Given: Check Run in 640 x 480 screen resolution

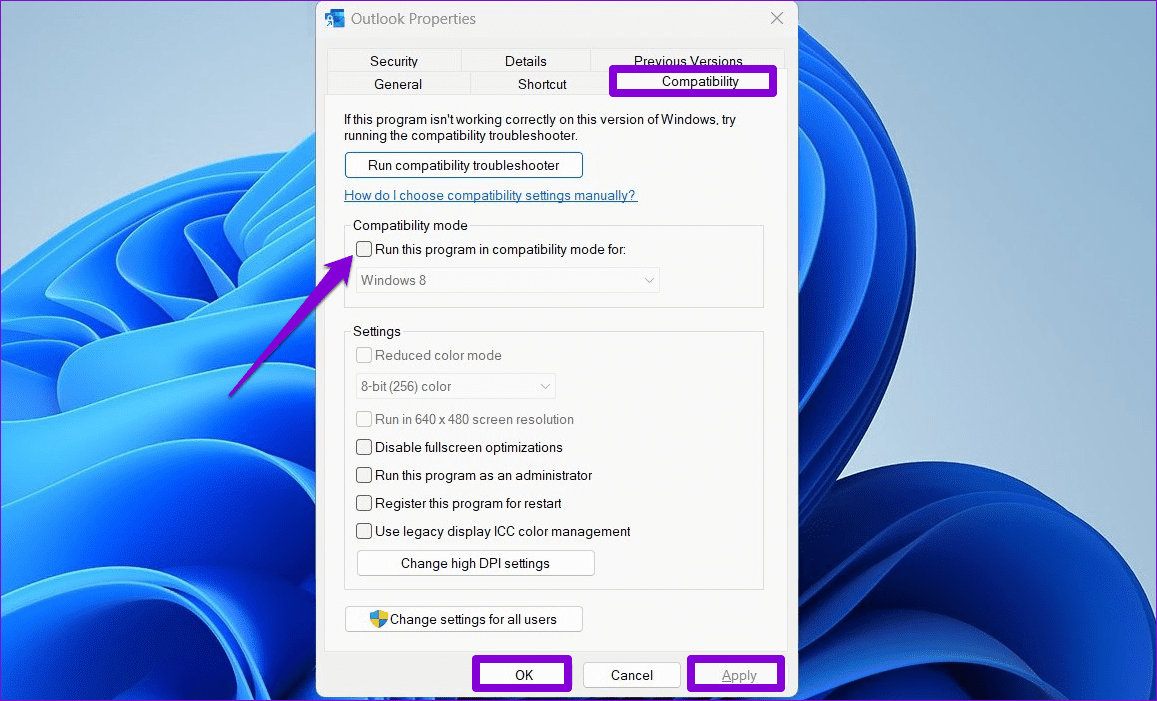Looking at the screenshot, I should coord(364,419).
